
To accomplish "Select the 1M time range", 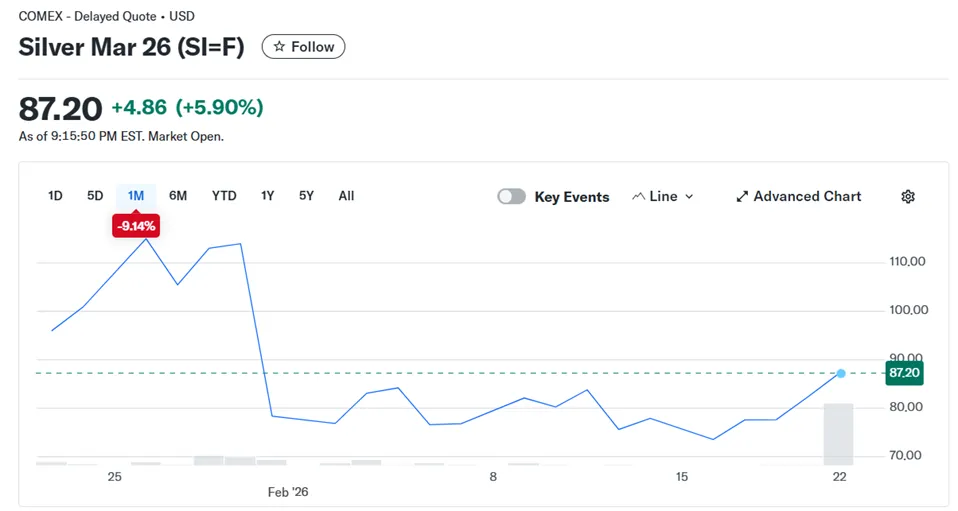I will point(136,196).
